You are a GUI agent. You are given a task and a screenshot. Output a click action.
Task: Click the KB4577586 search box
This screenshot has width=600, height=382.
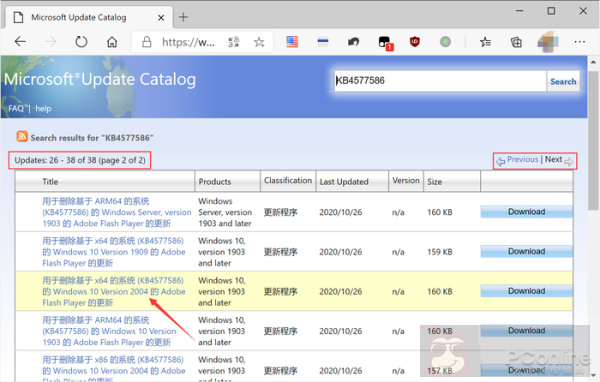point(440,81)
